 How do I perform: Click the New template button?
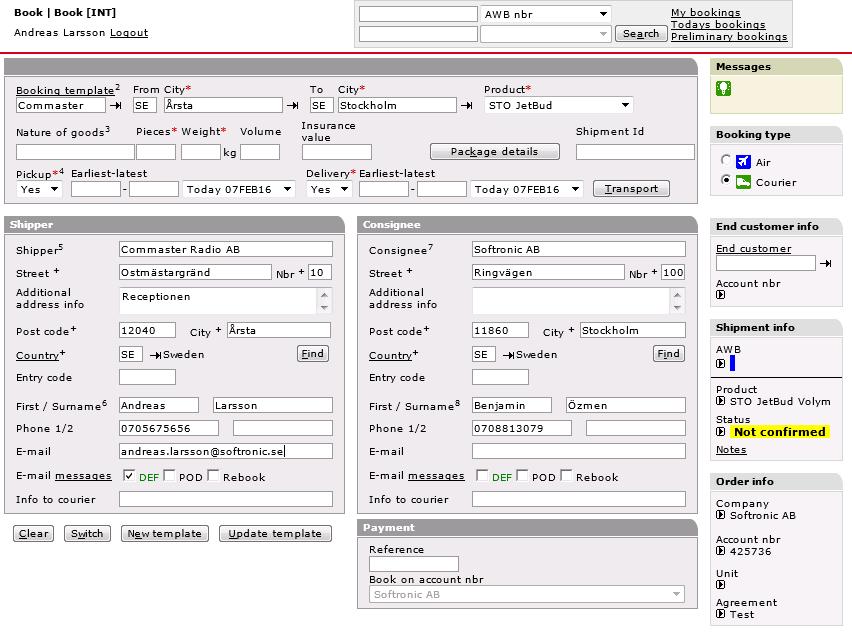coord(164,534)
